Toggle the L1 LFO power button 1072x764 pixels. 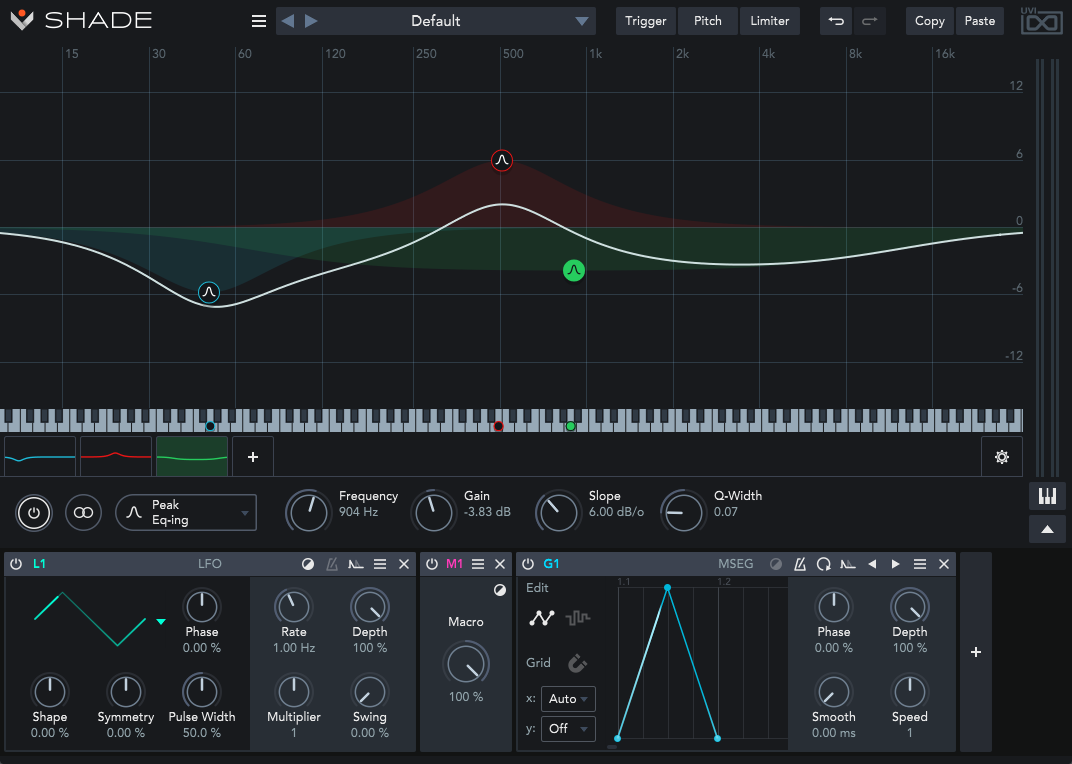[x=16, y=565]
